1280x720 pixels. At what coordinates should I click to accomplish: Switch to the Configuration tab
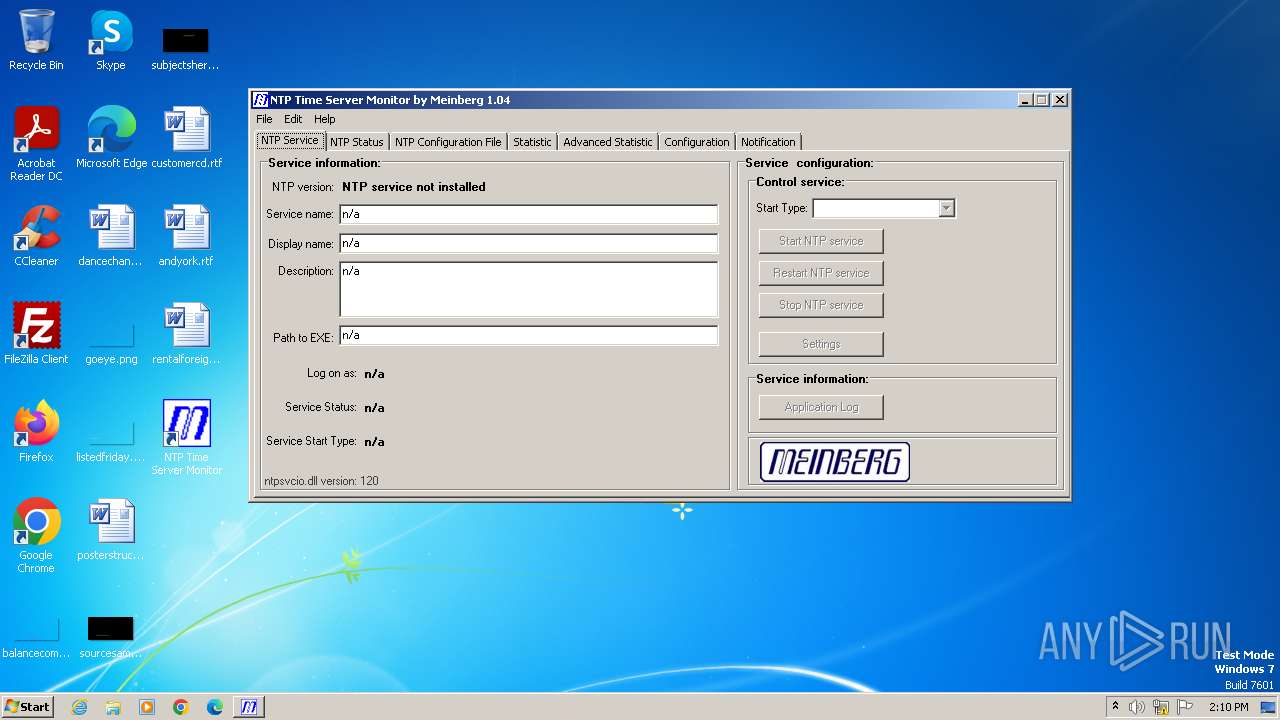[697, 142]
